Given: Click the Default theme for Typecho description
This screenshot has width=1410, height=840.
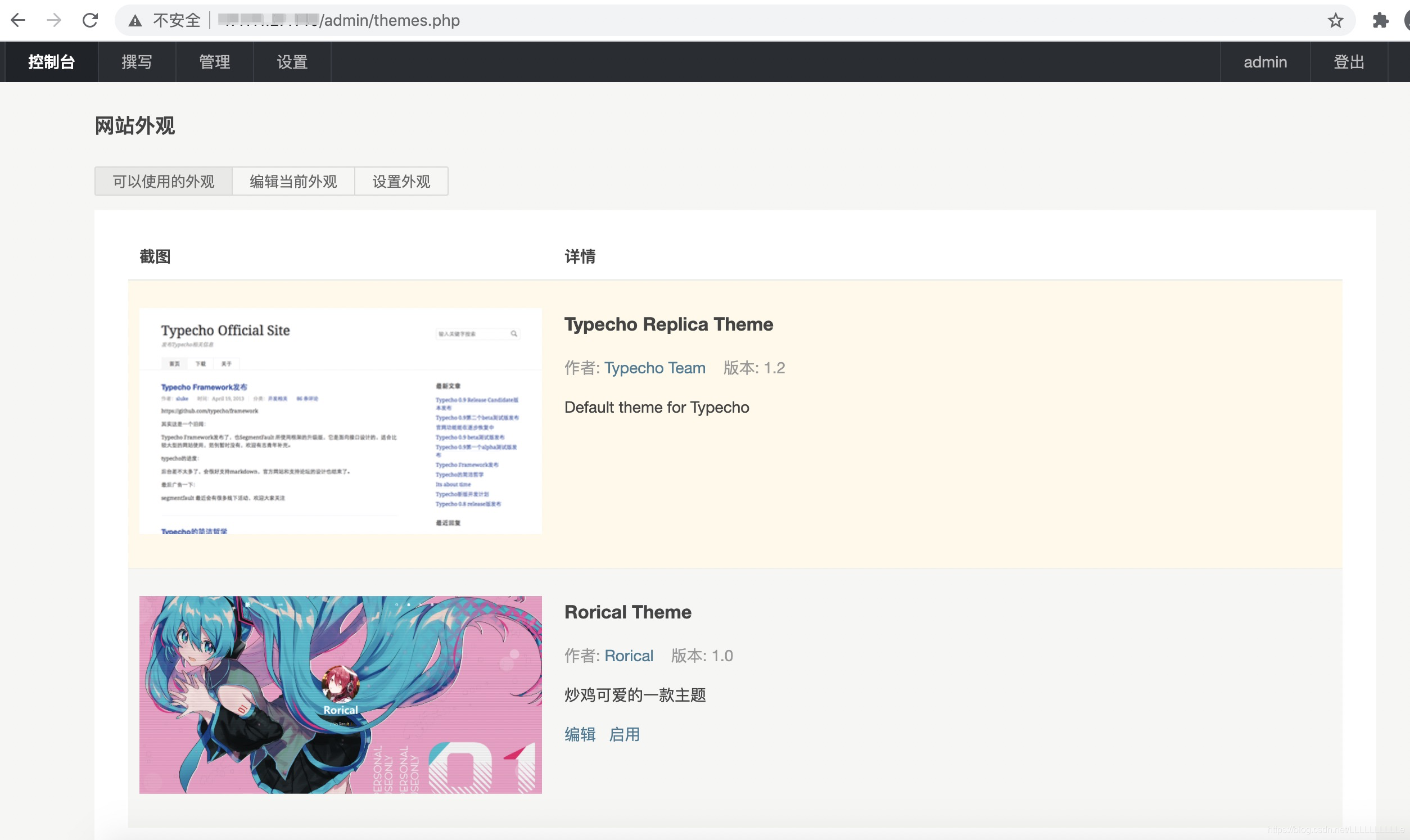Looking at the screenshot, I should tap(657, 408).
